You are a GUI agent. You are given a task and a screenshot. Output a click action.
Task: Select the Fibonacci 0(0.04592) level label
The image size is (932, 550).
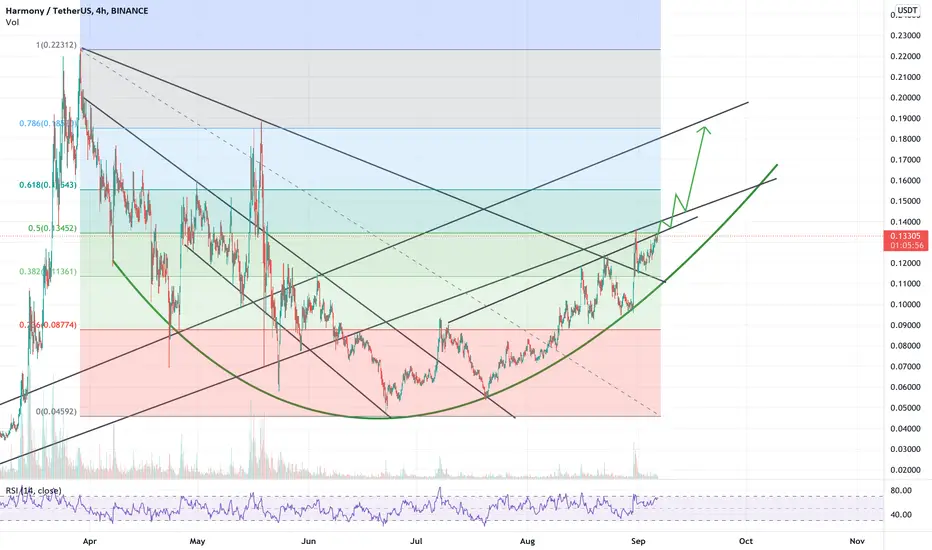click(x=56, y=411)
